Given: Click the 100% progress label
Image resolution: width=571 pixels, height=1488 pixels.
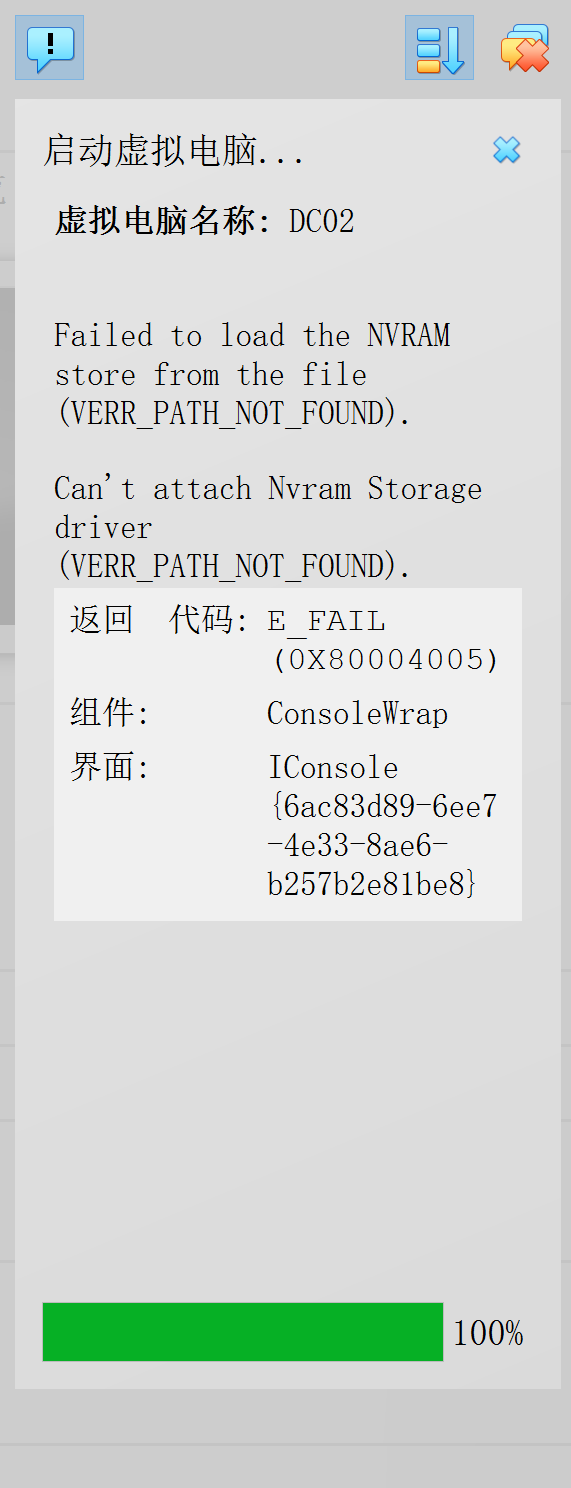Looking at the screenshot, I should [488, 1332].
